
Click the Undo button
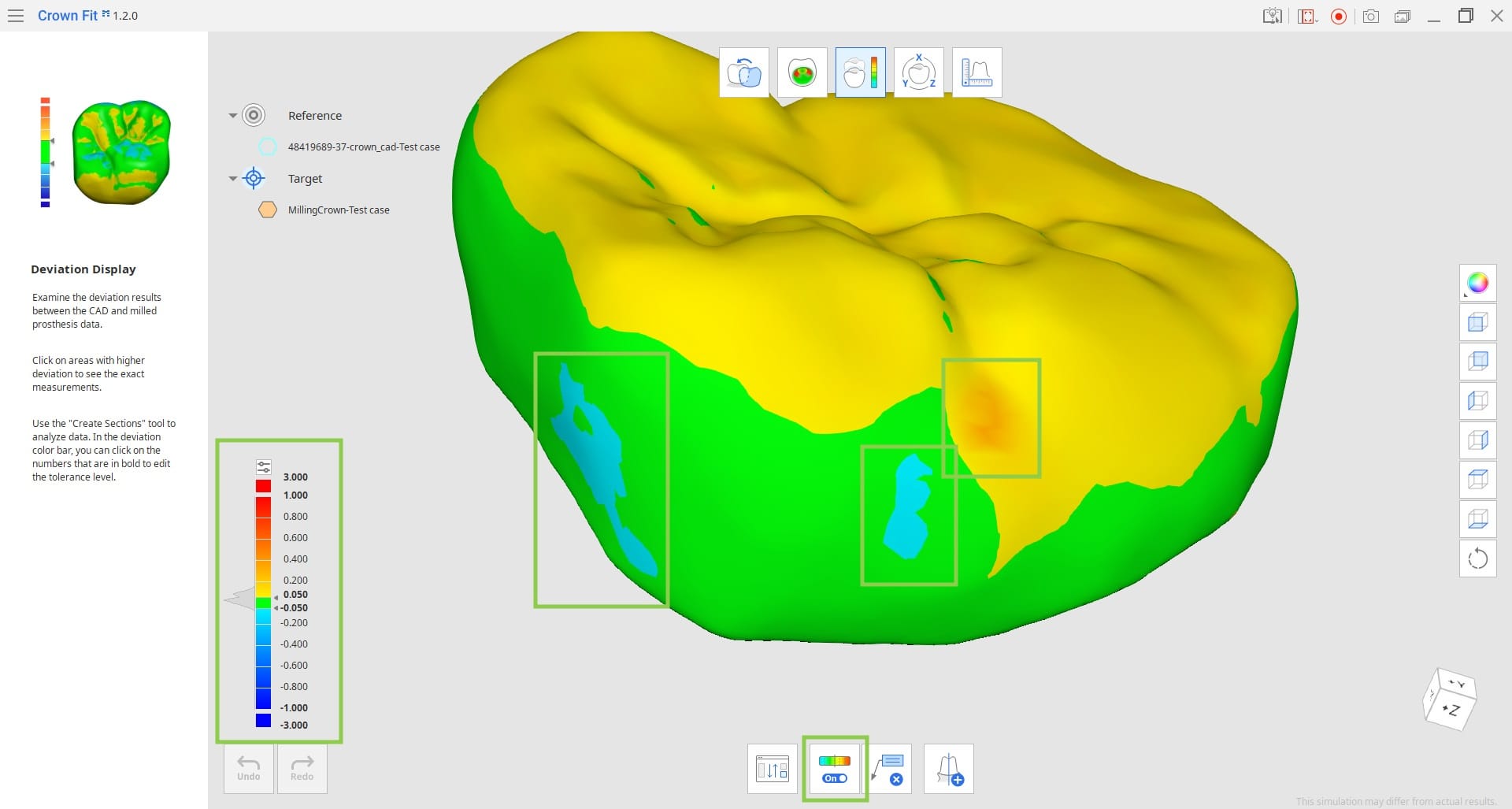(249, 768)
